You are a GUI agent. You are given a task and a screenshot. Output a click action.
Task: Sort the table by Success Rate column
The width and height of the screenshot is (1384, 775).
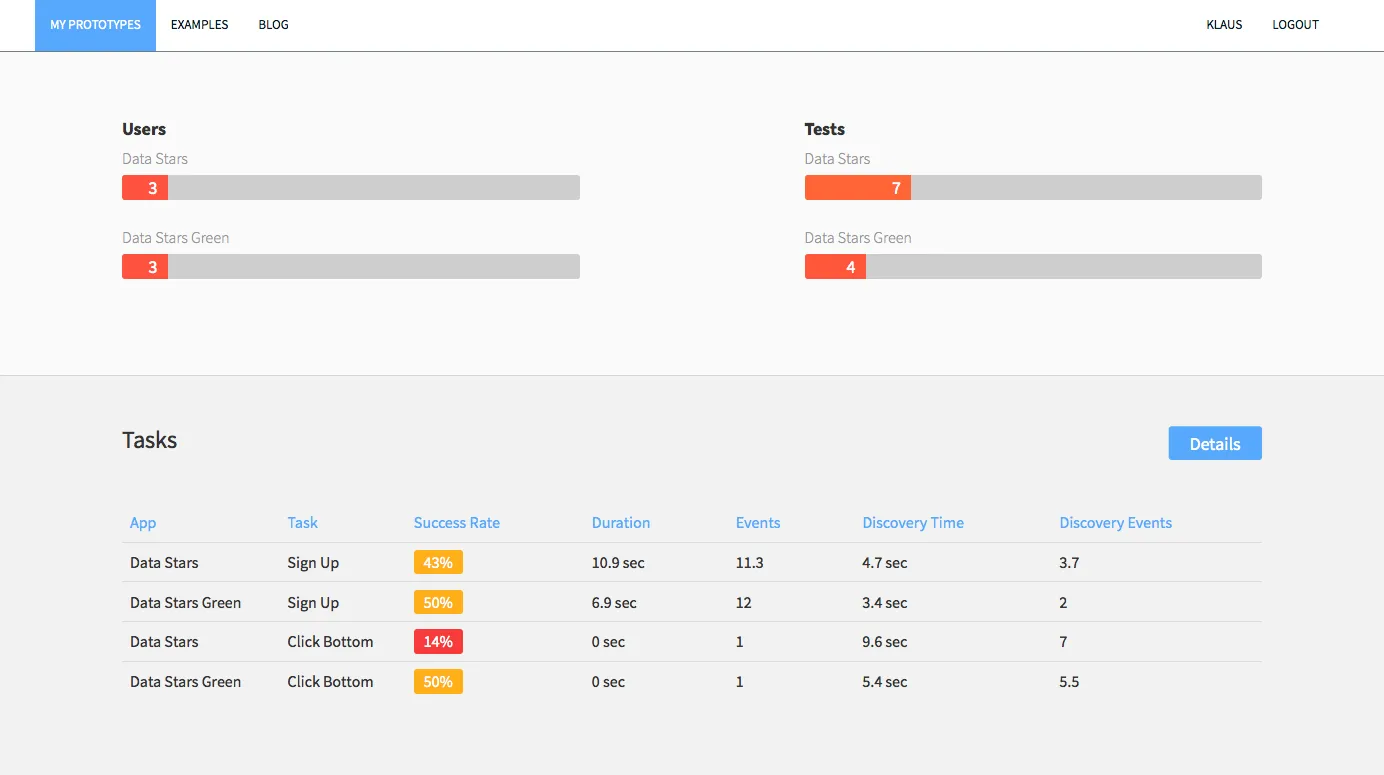tap(456, 522)
